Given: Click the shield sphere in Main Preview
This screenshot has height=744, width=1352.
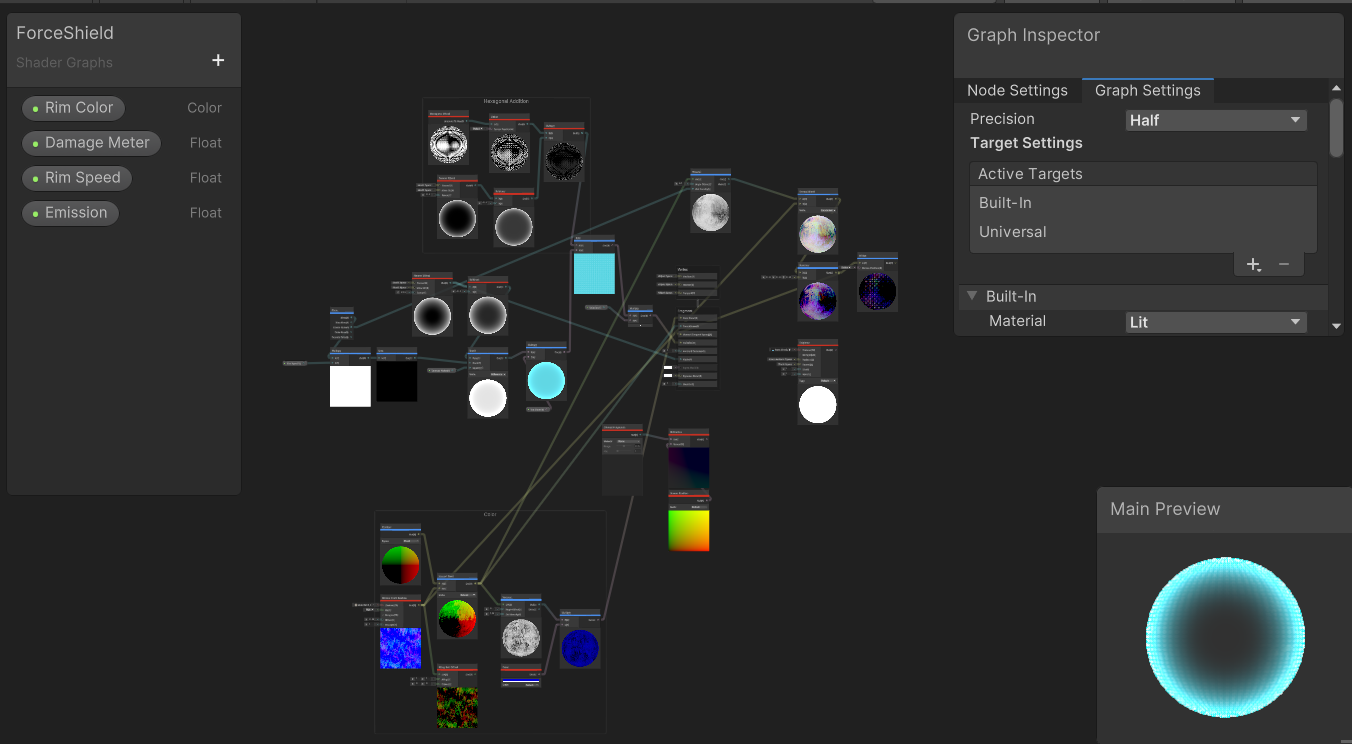Looking at the screenshot, I should click(x=1224, y=636).
